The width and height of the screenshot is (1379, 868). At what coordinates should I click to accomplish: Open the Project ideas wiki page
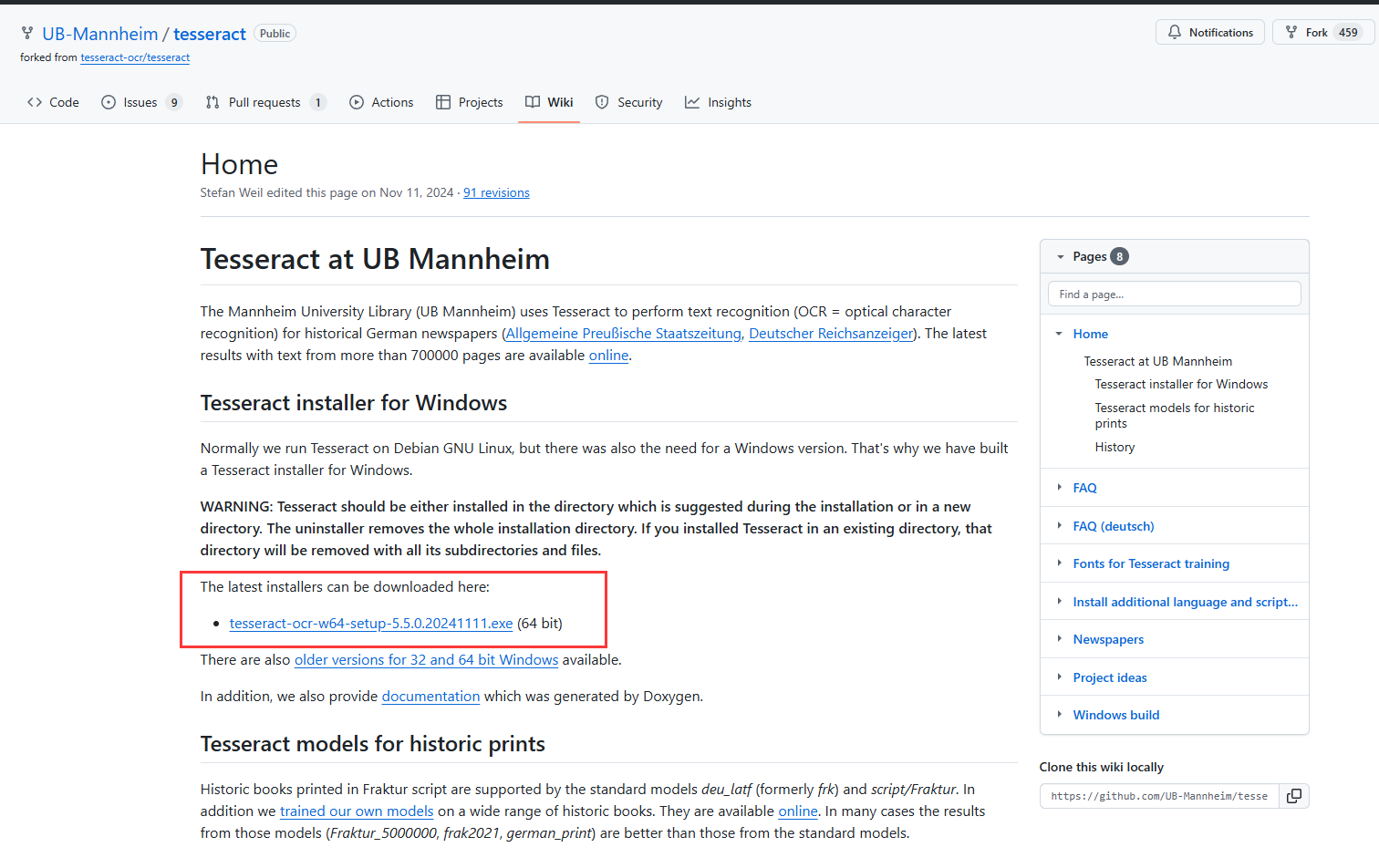click(1110, 677)
